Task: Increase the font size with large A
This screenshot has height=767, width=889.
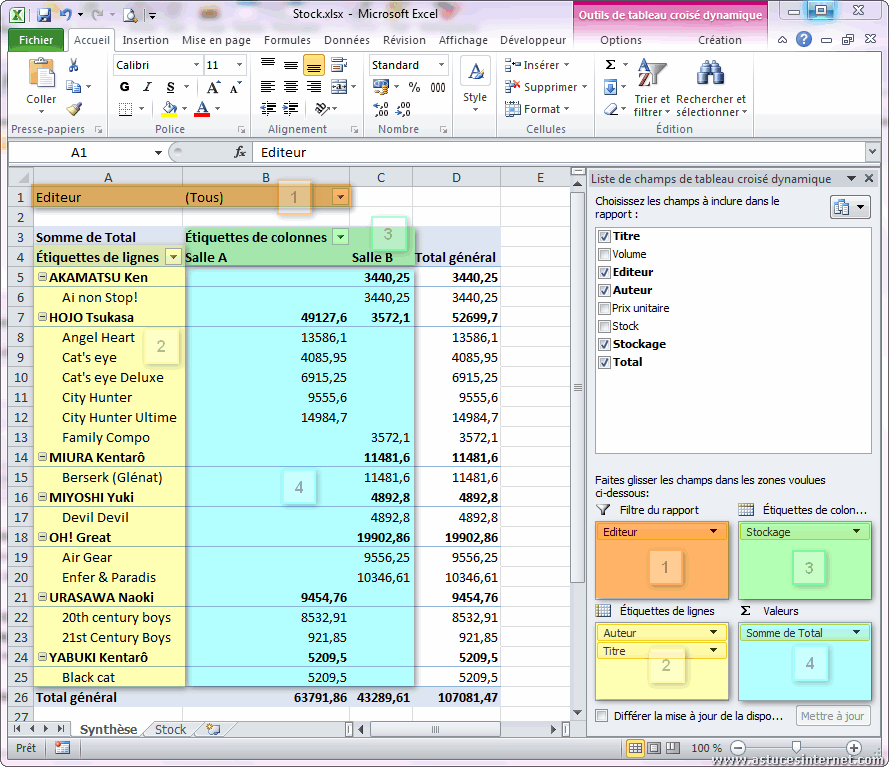Action: [x=213, y=87]
